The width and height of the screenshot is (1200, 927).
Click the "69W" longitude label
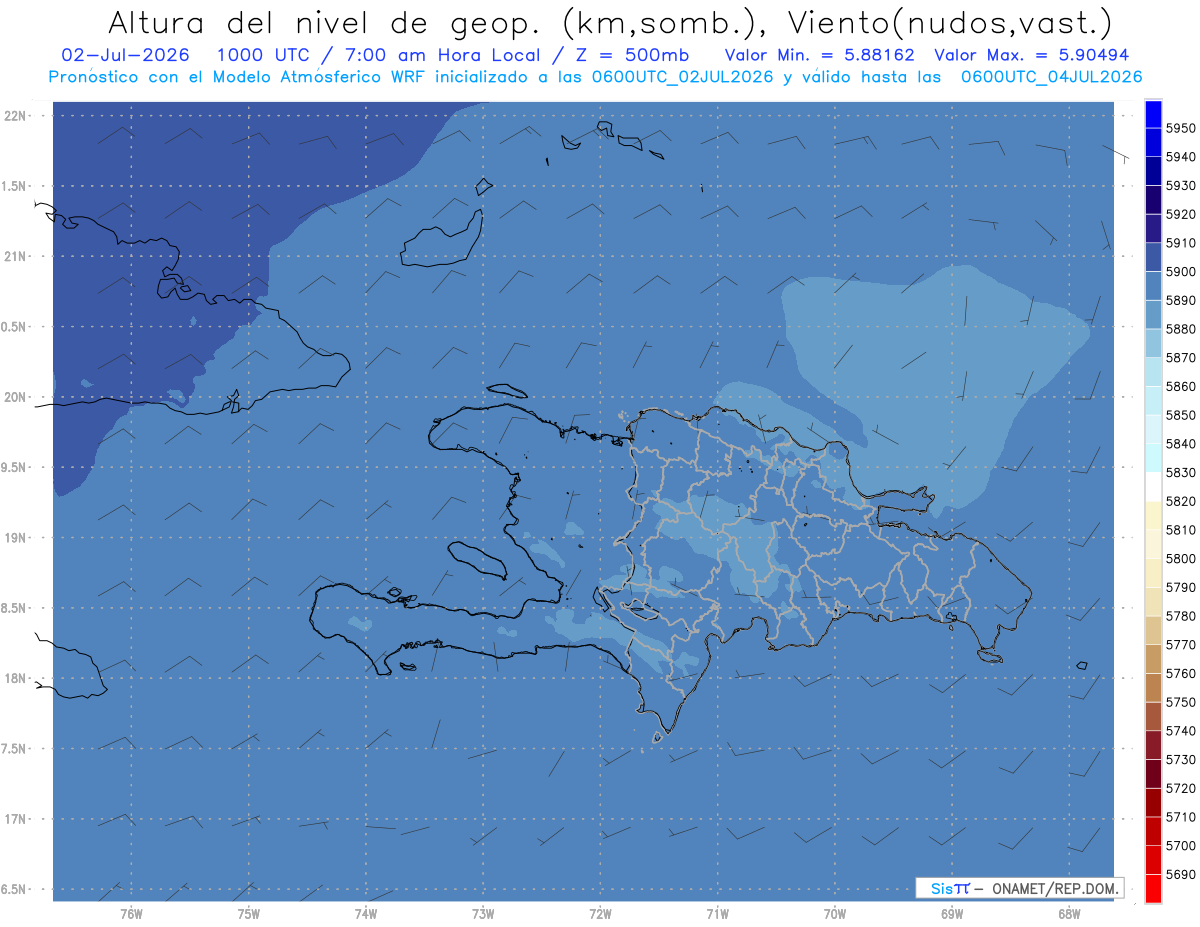pos(952,913)
